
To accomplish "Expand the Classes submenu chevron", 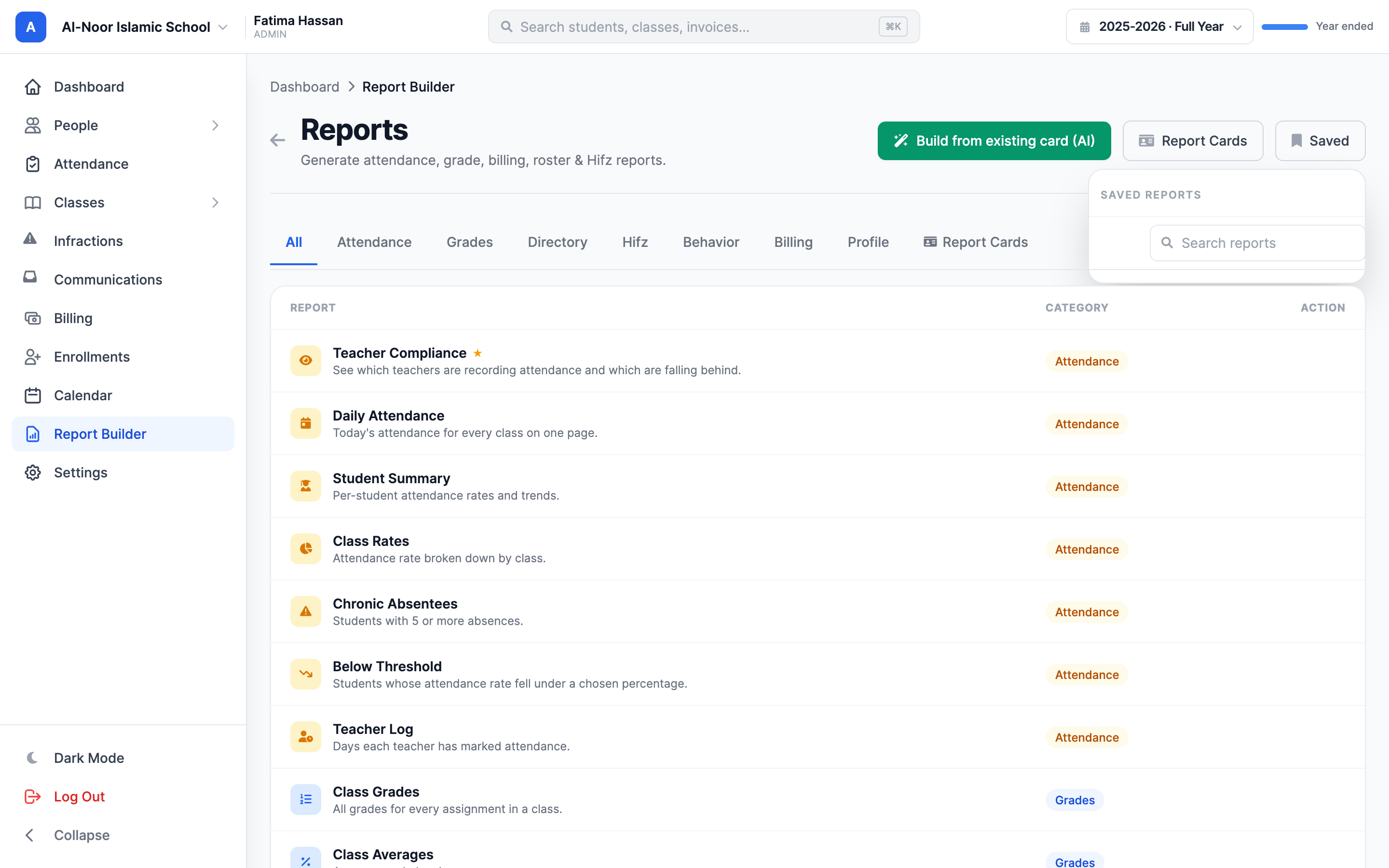I will pyautogui.click(x=215, y=202).
